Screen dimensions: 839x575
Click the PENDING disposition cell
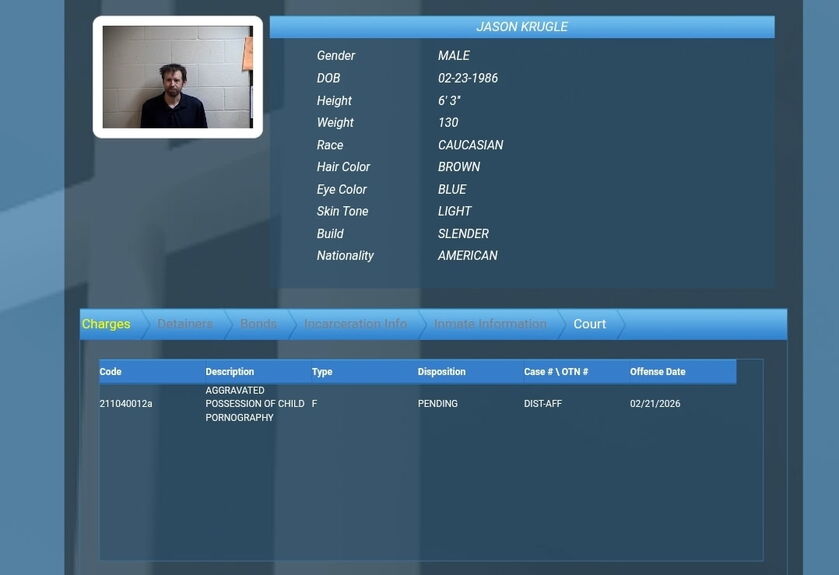(x=438, y=404)
